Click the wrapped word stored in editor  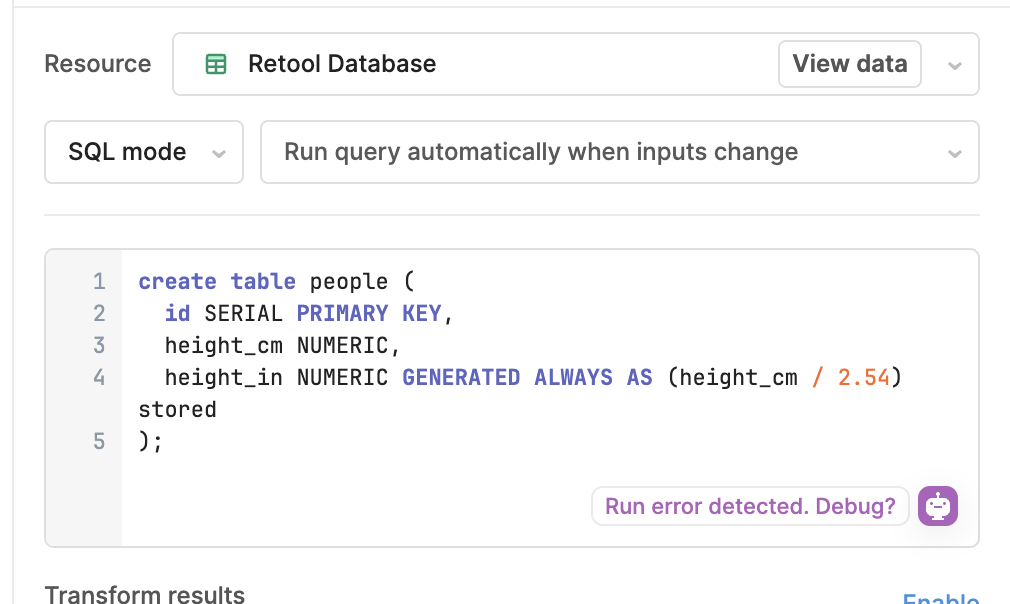[x=177, y=409]
